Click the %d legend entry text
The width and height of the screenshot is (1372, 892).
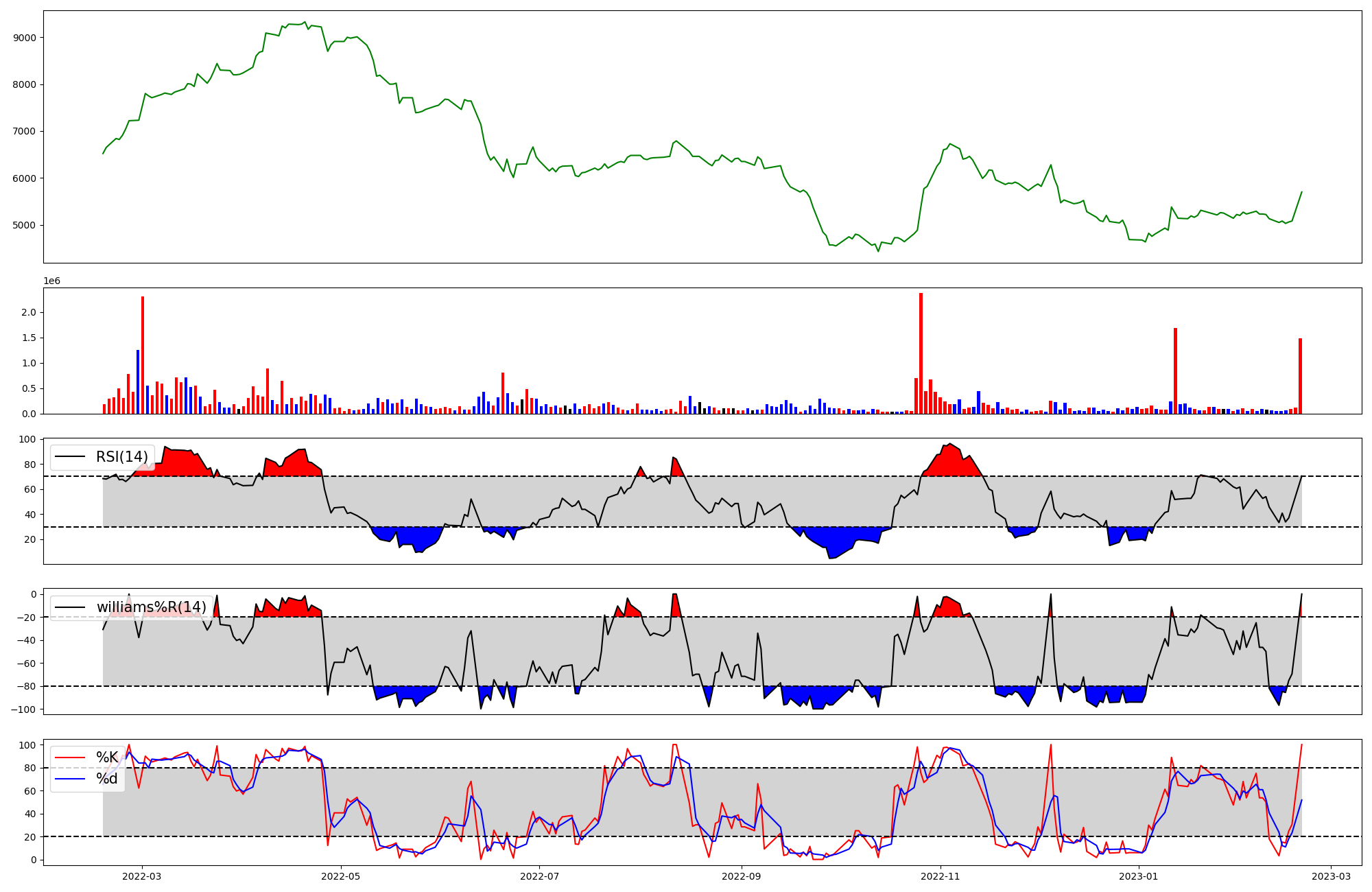pos(107,779)
